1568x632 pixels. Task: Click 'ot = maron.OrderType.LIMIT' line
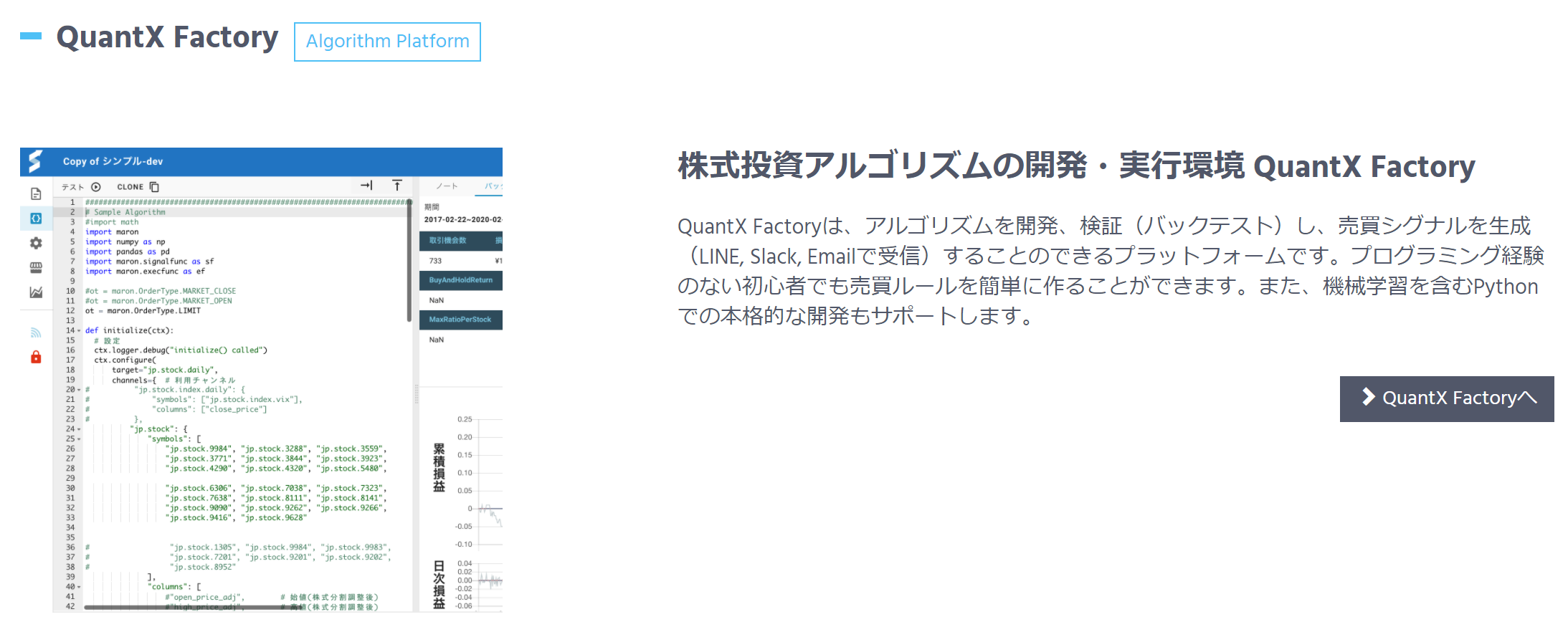(143, 311)
